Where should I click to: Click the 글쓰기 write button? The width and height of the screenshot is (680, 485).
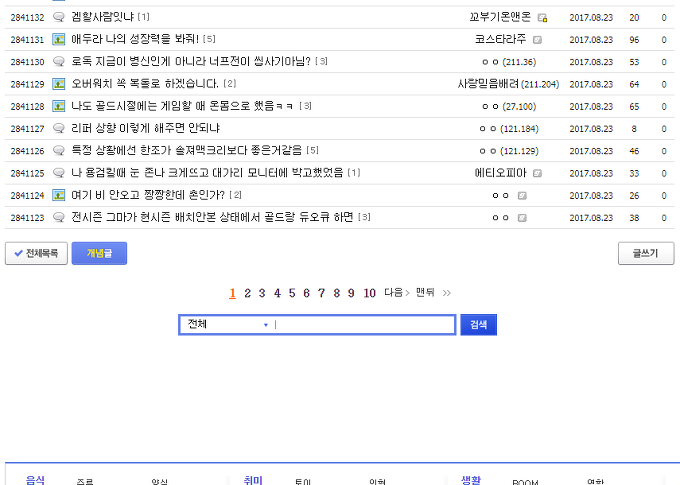646,253
